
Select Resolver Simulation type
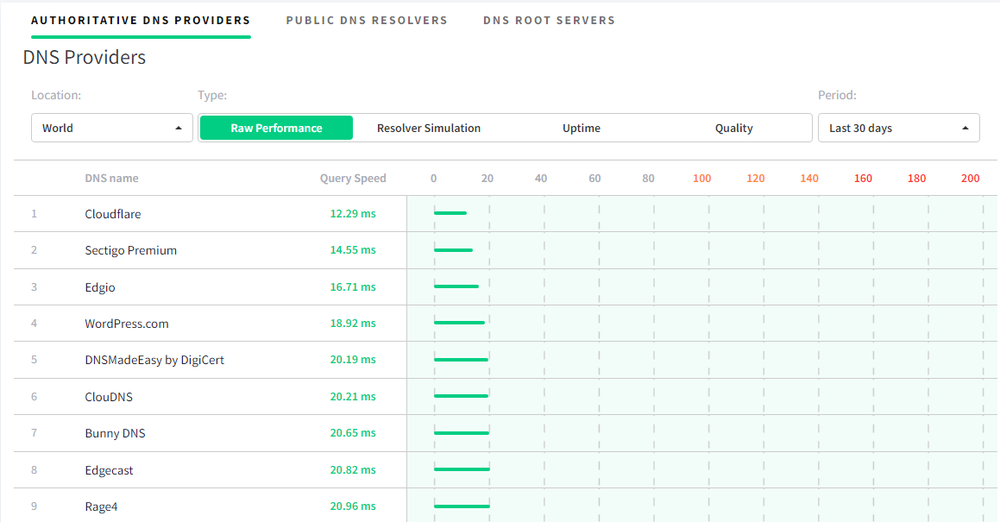429,128
